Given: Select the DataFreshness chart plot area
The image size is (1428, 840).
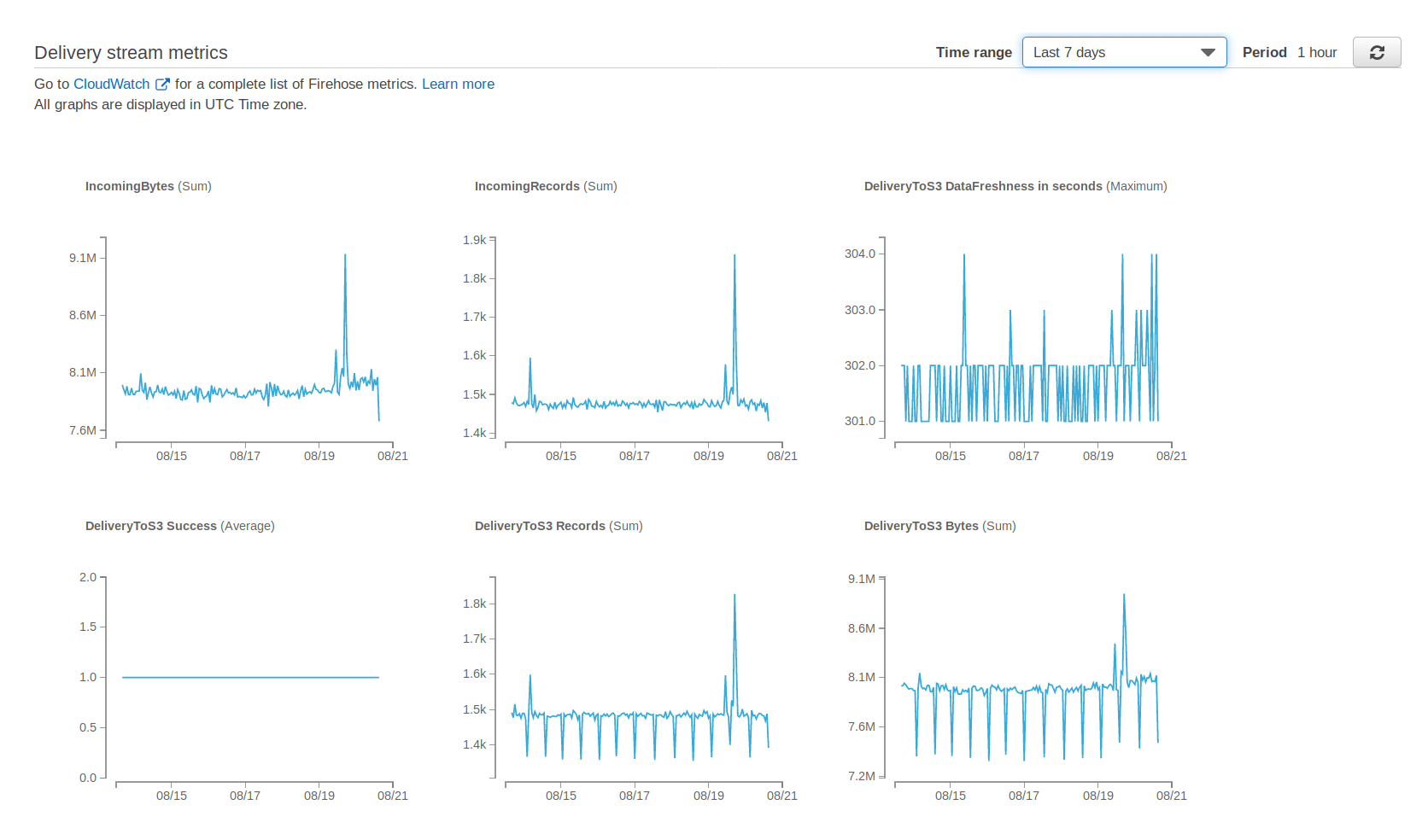Looking at the screenshot, I should pos(1025,341).
